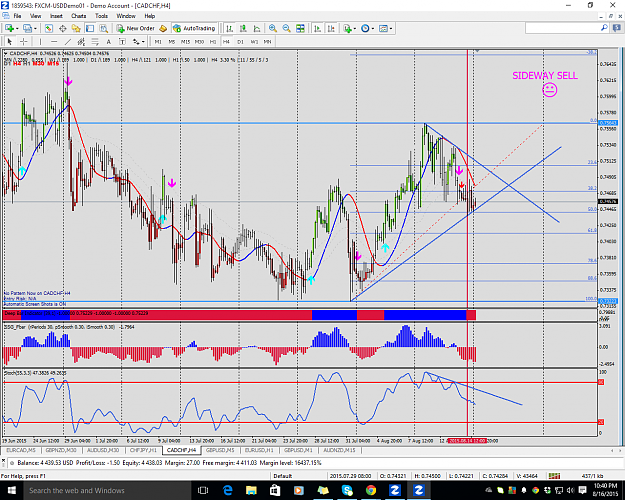Zoom out on the chart

286,28
